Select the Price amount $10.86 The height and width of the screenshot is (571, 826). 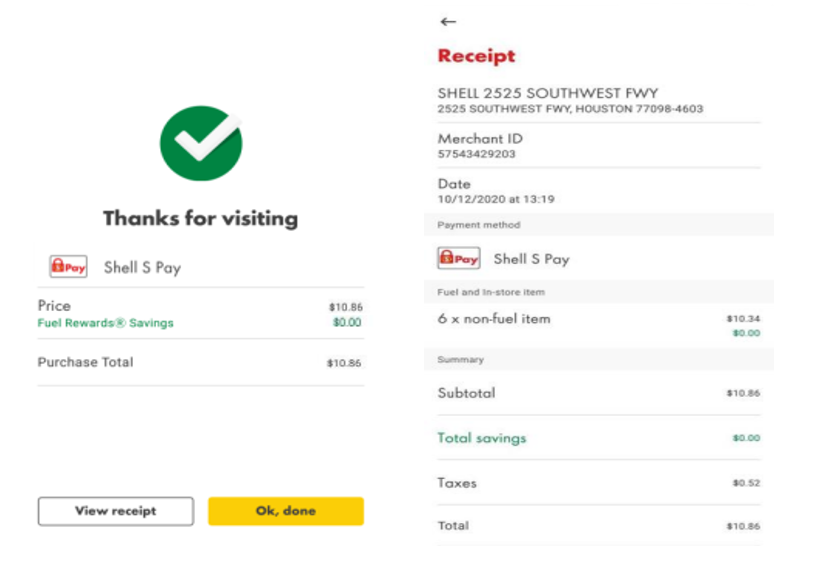click(346, 307)
